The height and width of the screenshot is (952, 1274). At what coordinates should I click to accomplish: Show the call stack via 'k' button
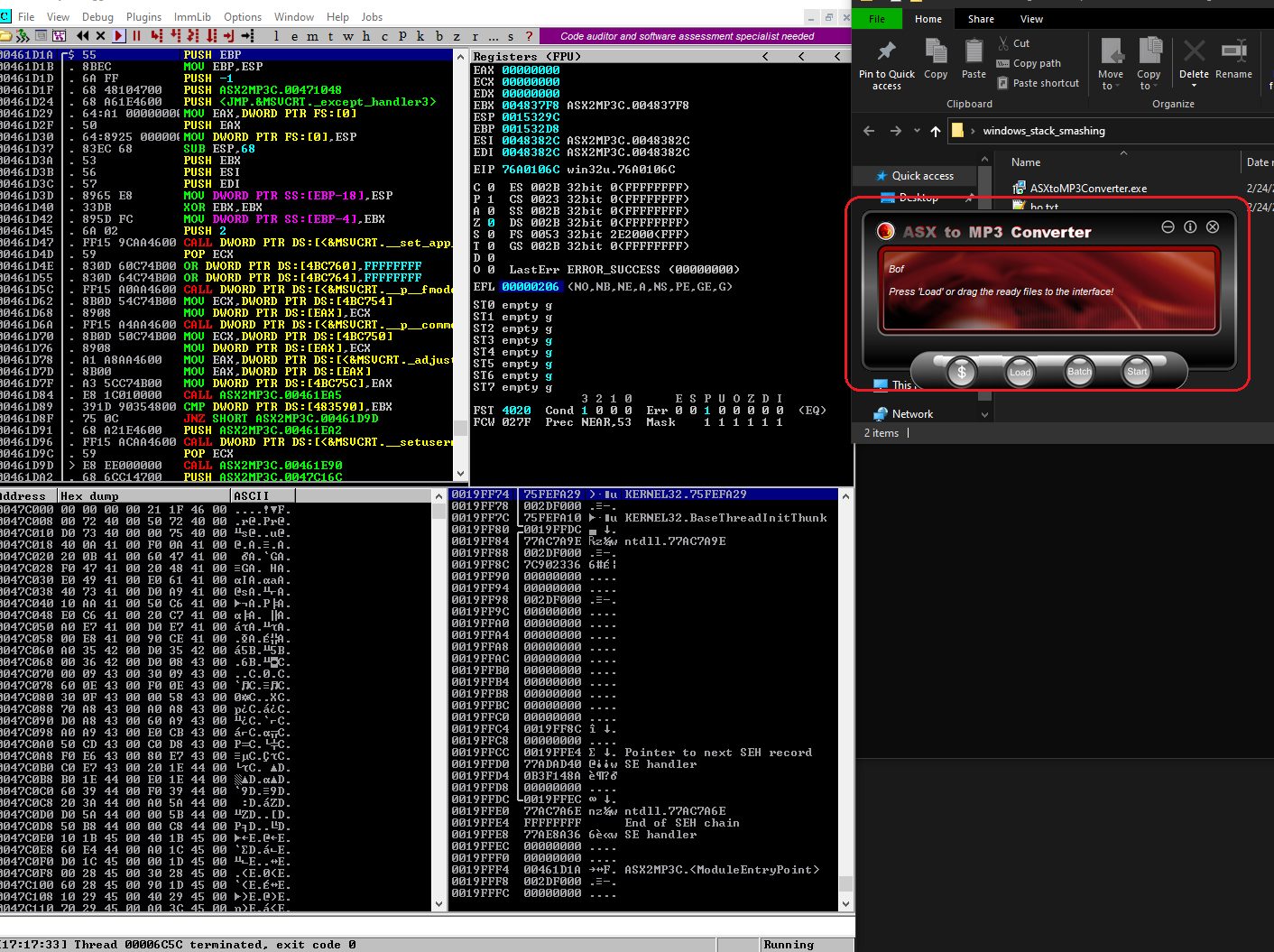[x=420, y=36]
